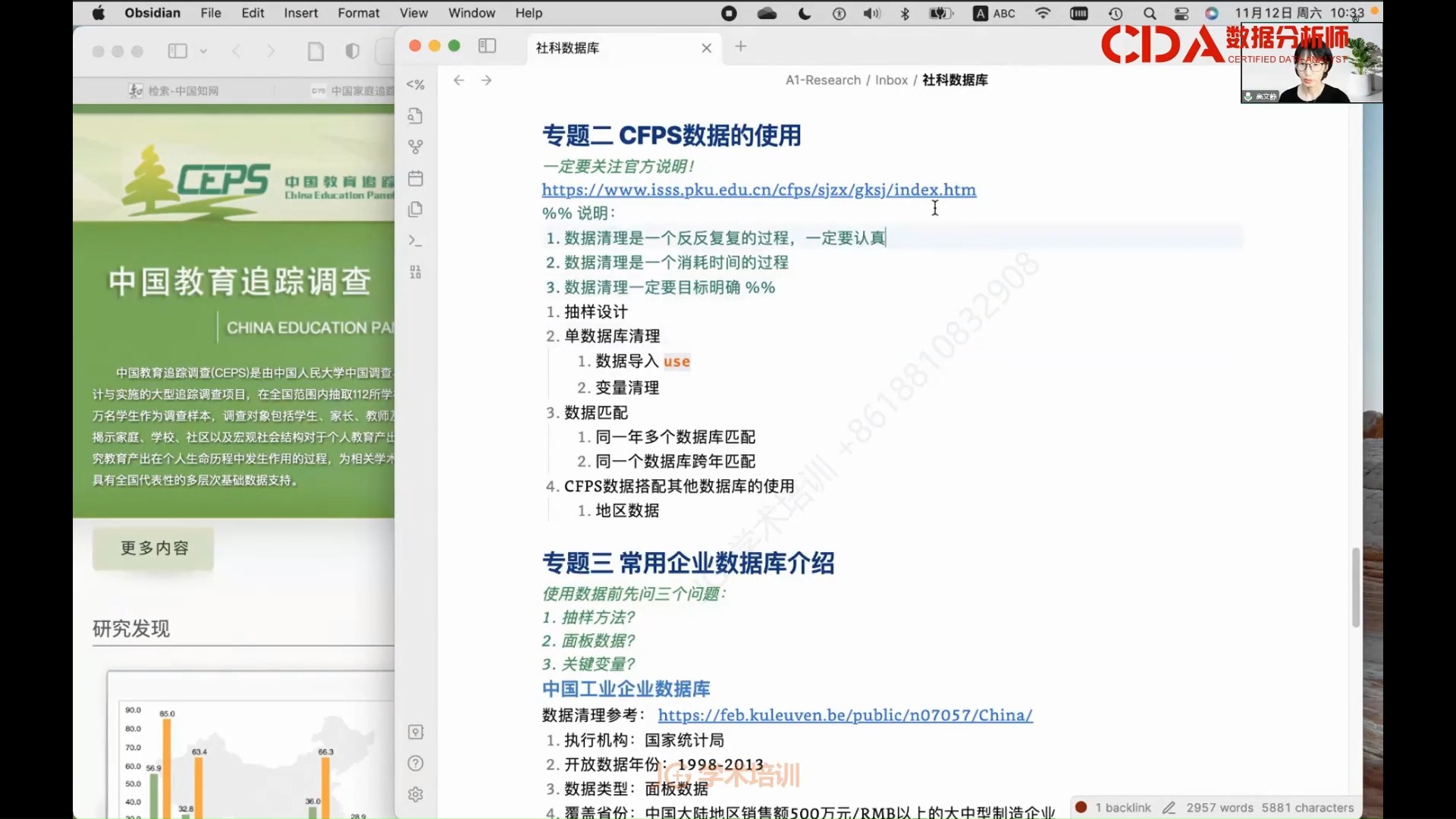The height and width of the screenshot is (819, 1456).
Task: Open Obsidian settings gear icon
Action: tap(415, 794)
